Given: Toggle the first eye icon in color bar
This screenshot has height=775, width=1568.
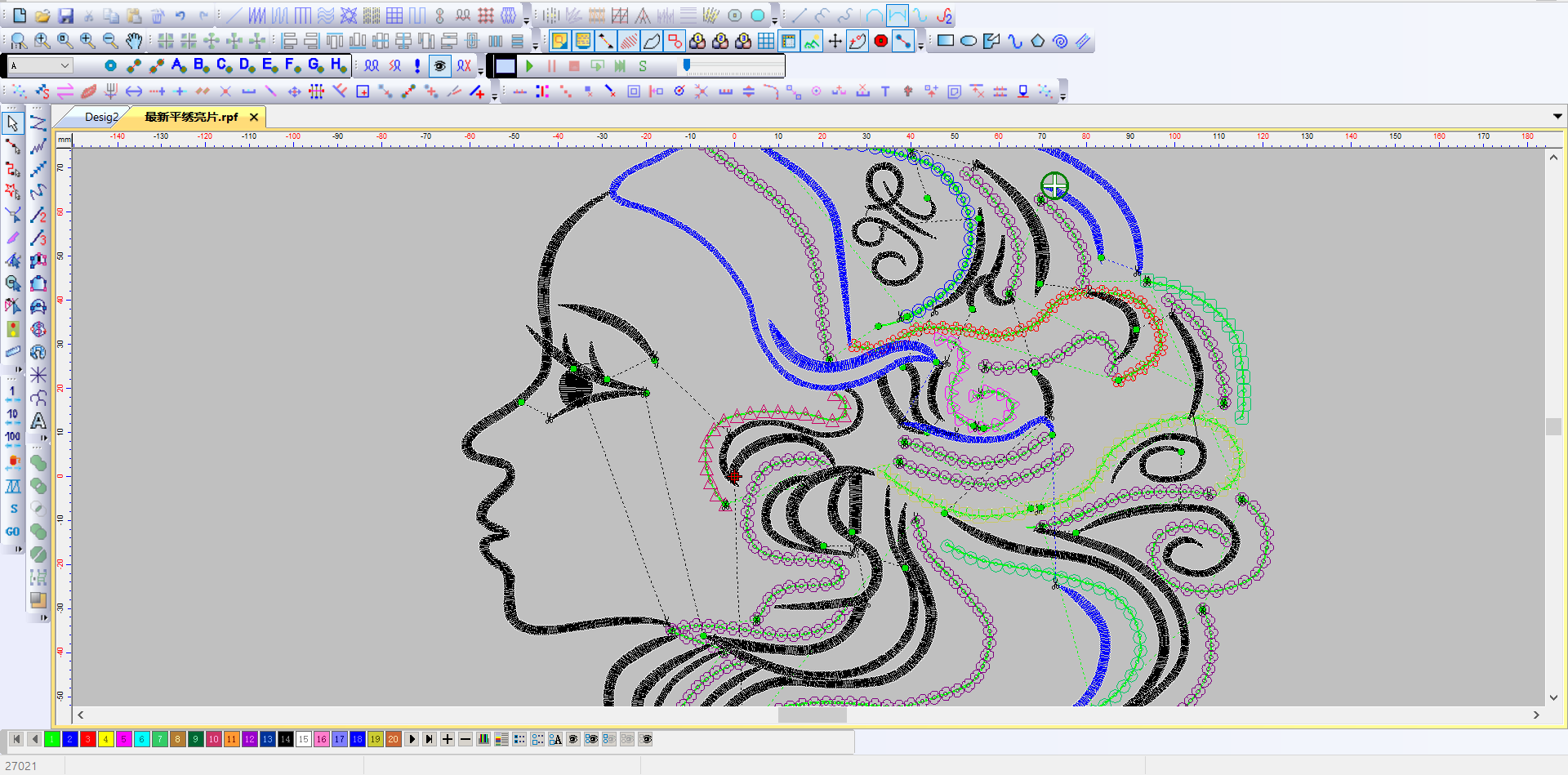Looking at the screenshot, I should pyautogui.click(x=573, y=739).
